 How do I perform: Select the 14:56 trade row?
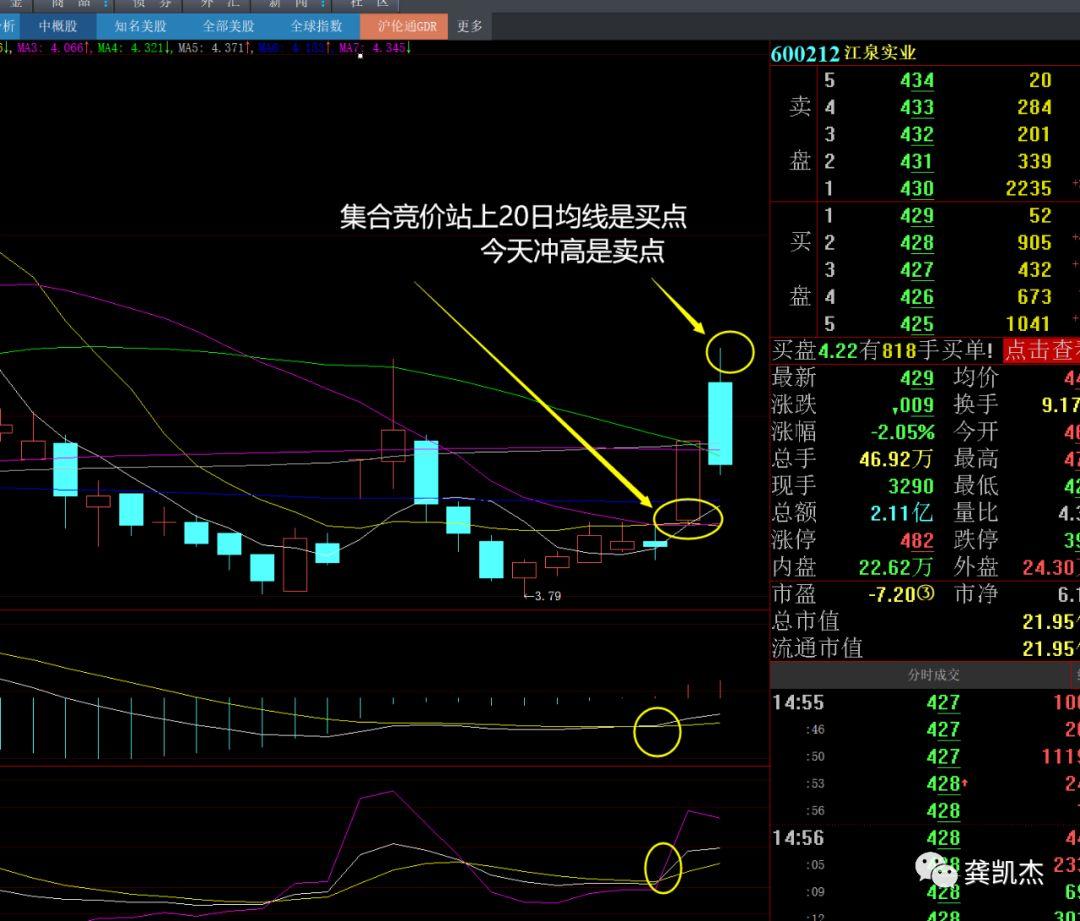pyautogui.click(x=925, y=838)
